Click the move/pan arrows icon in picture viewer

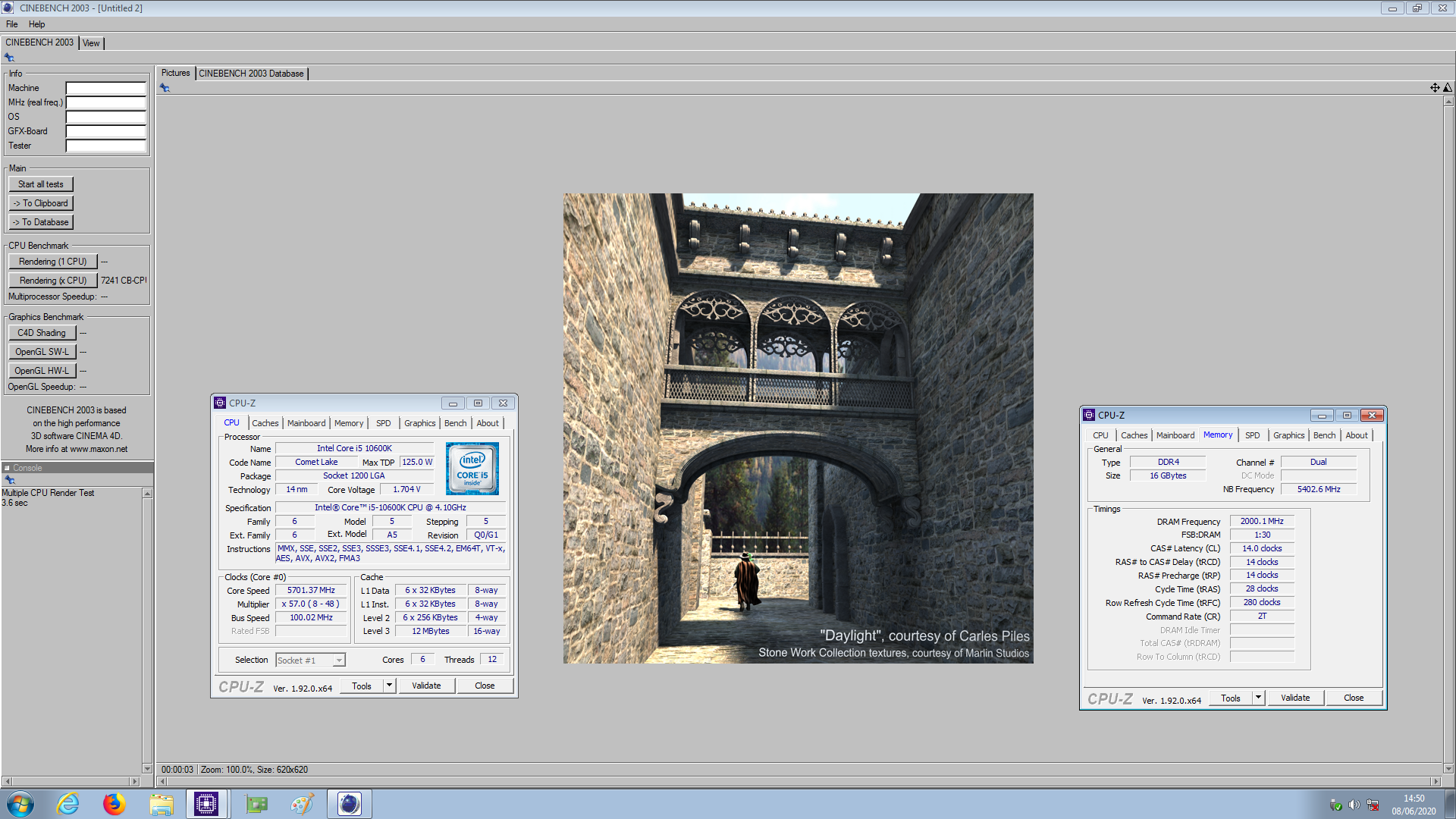click(x=1435, y=88)
